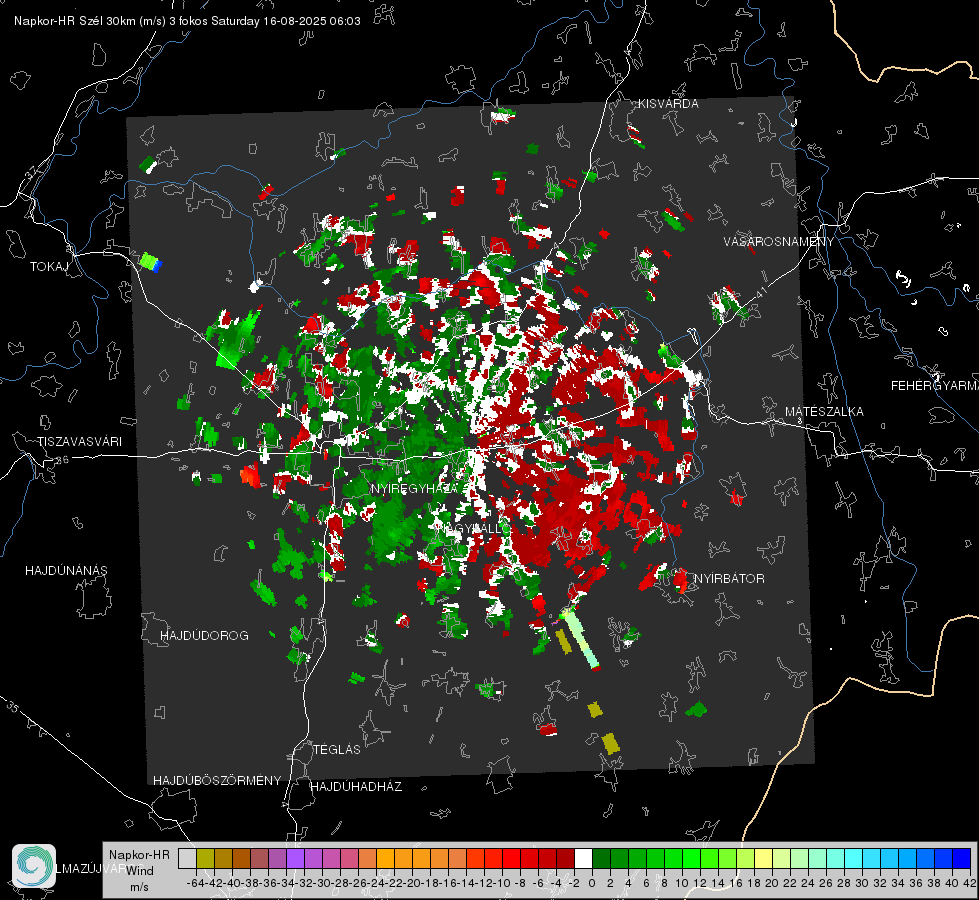The image size is (979, 900).
Task: Select the VÁSÁROSNAMÉNY town label
Action: coord(779,241)
